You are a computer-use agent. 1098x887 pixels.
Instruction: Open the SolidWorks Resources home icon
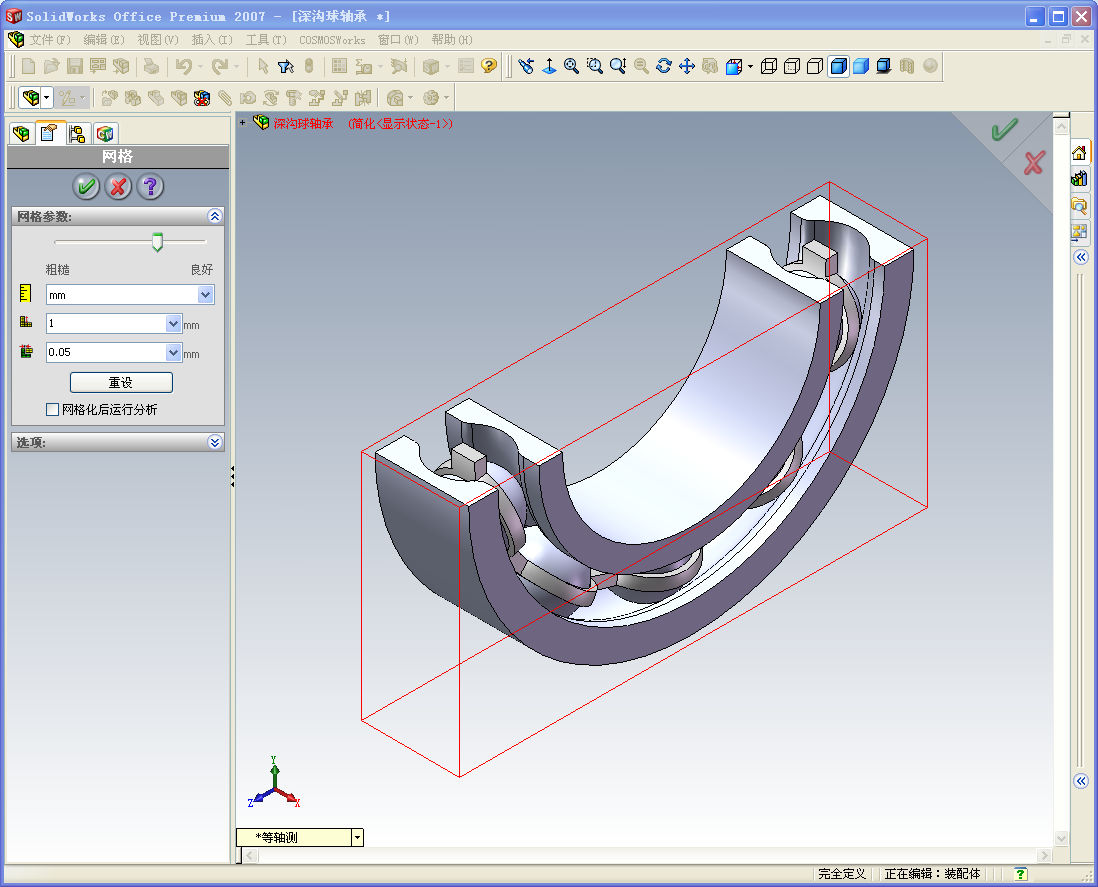coord(1079,153)
